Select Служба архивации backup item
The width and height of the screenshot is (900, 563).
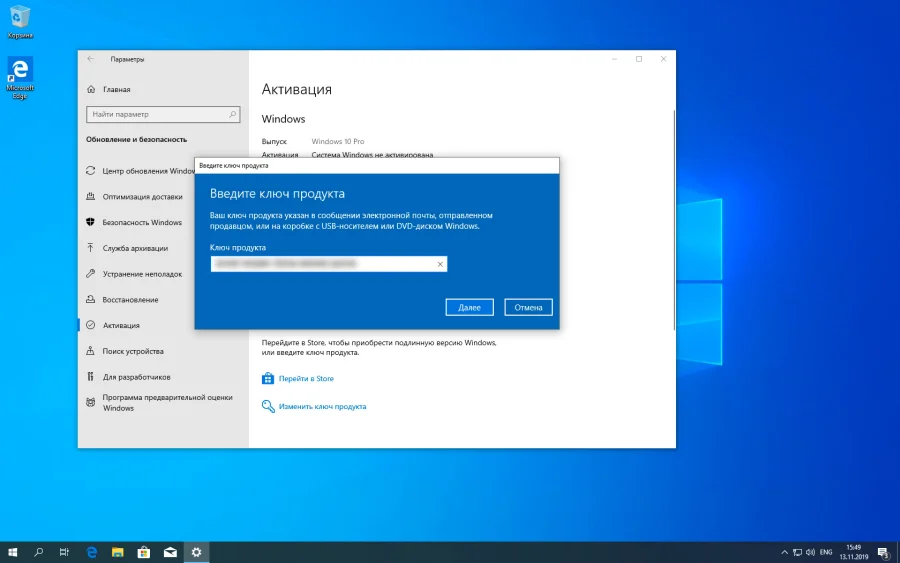[x=135, y=248]
